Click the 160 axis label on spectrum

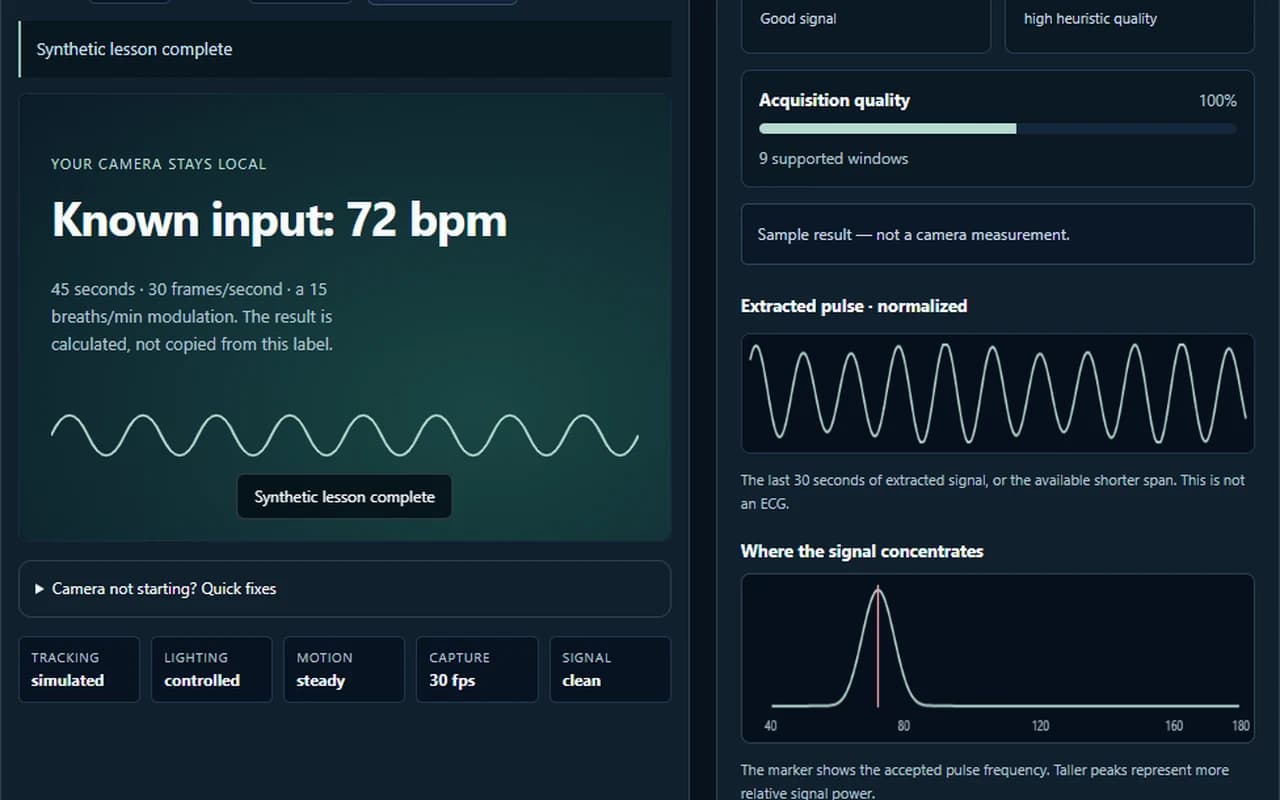point(1174,726)
